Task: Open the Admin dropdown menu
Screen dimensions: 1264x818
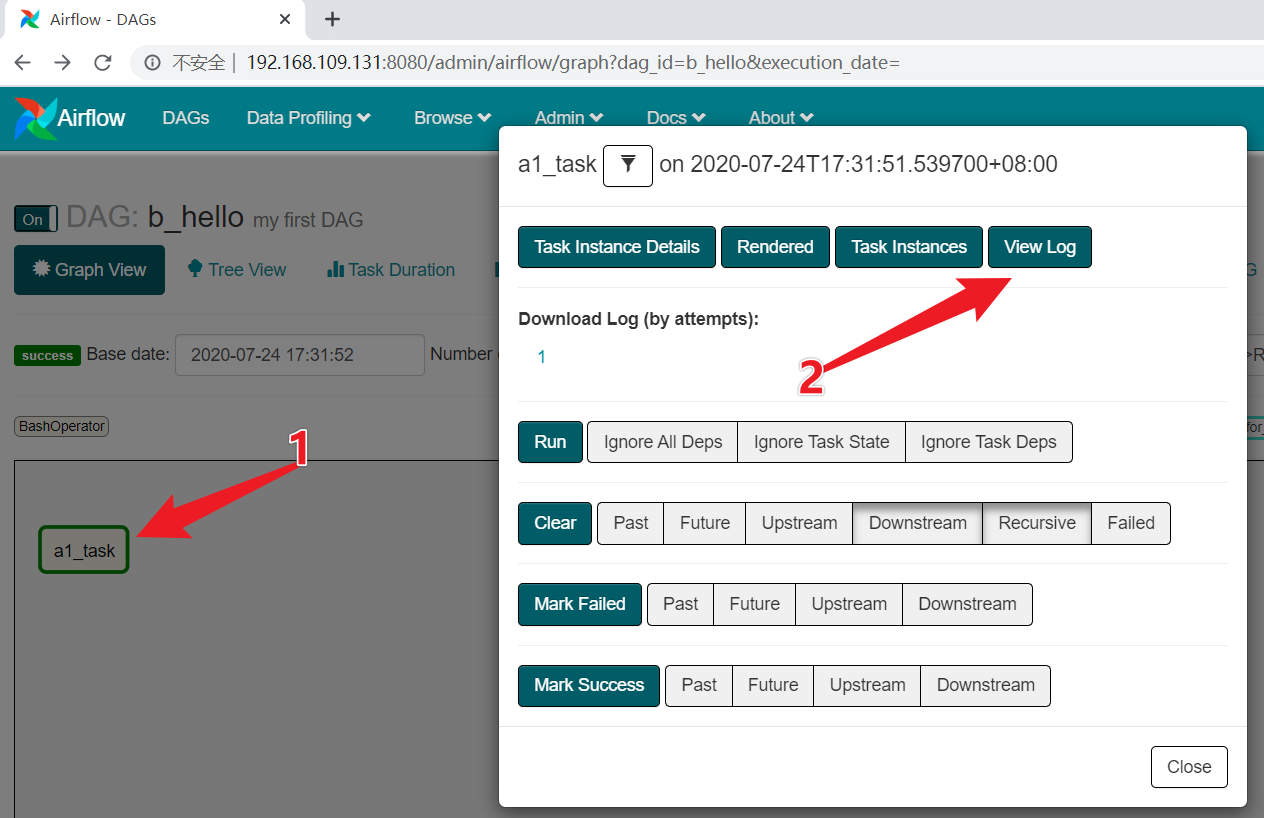Action: click(x=568, y=117)
